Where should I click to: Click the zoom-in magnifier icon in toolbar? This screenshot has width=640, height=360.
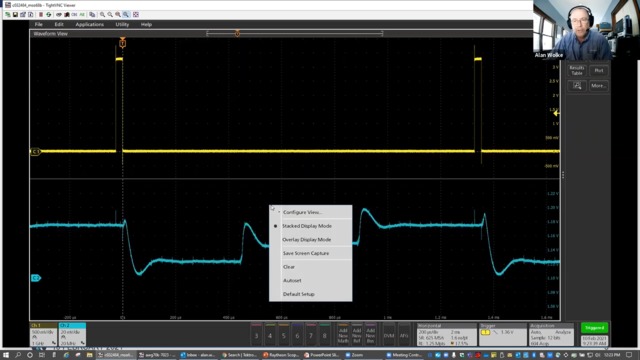pyautogui.click(x=102, y=14)
